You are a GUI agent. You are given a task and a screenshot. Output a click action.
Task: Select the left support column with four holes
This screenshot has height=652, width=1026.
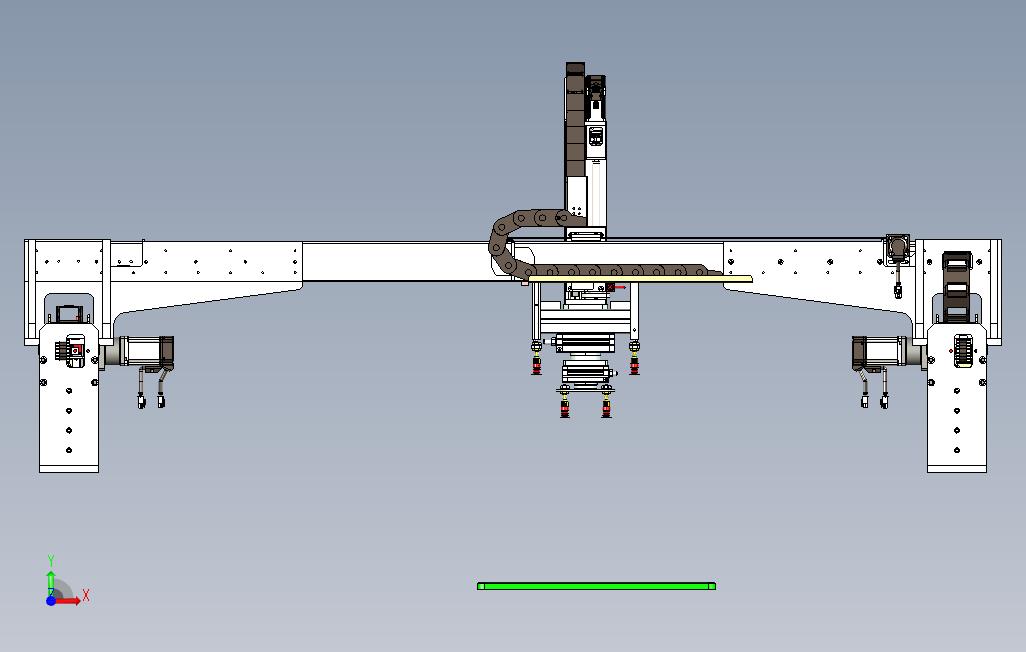pos(69,397)
